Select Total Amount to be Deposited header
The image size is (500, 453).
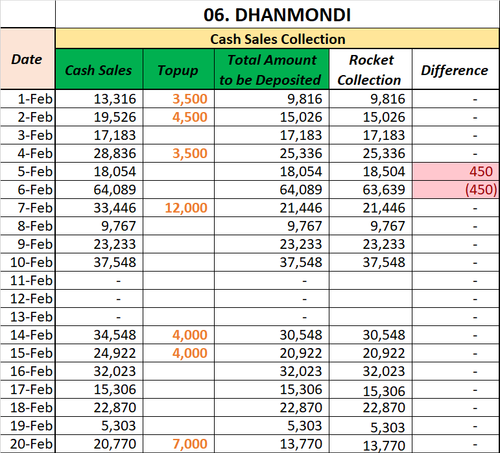(x=271, y=69)
